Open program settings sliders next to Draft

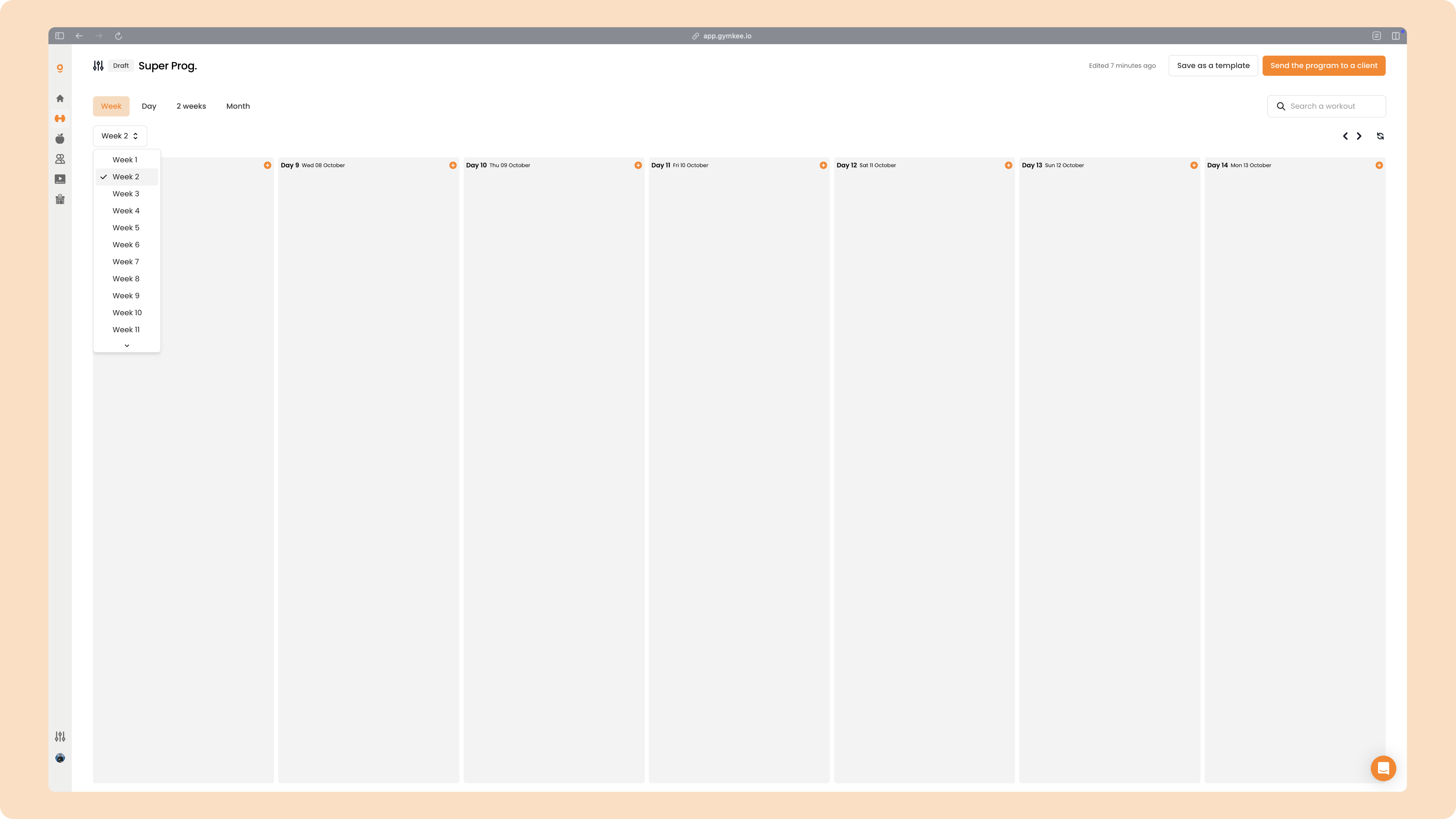(x=99, y=66)
